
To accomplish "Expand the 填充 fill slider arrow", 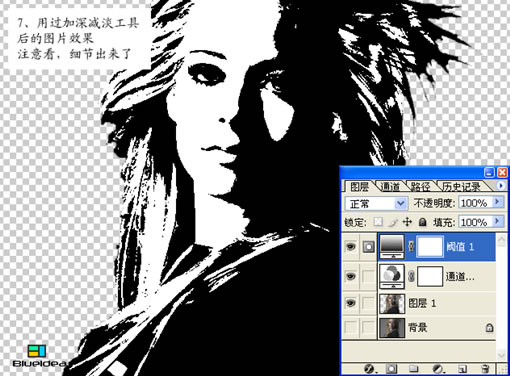I will pos(498,221).
